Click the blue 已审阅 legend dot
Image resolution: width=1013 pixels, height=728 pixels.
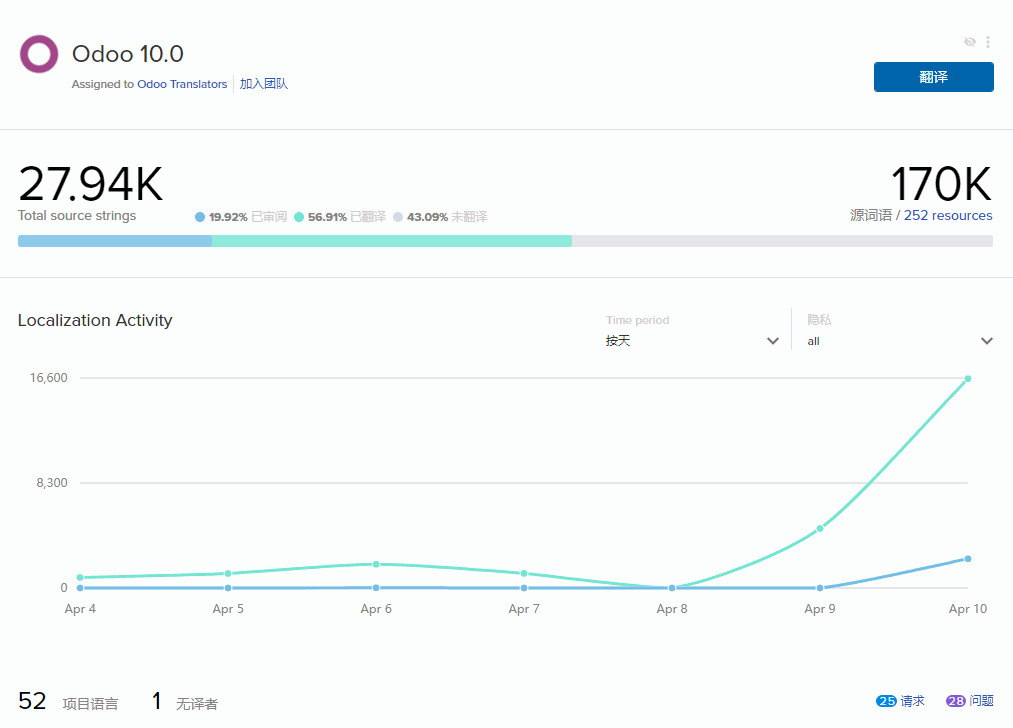tap(200, 217)
